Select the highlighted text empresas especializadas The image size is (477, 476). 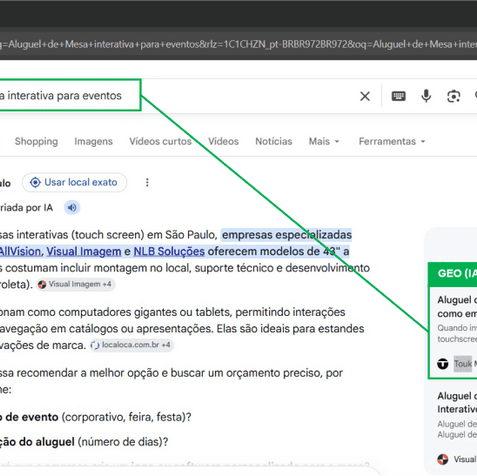point(287,235)
